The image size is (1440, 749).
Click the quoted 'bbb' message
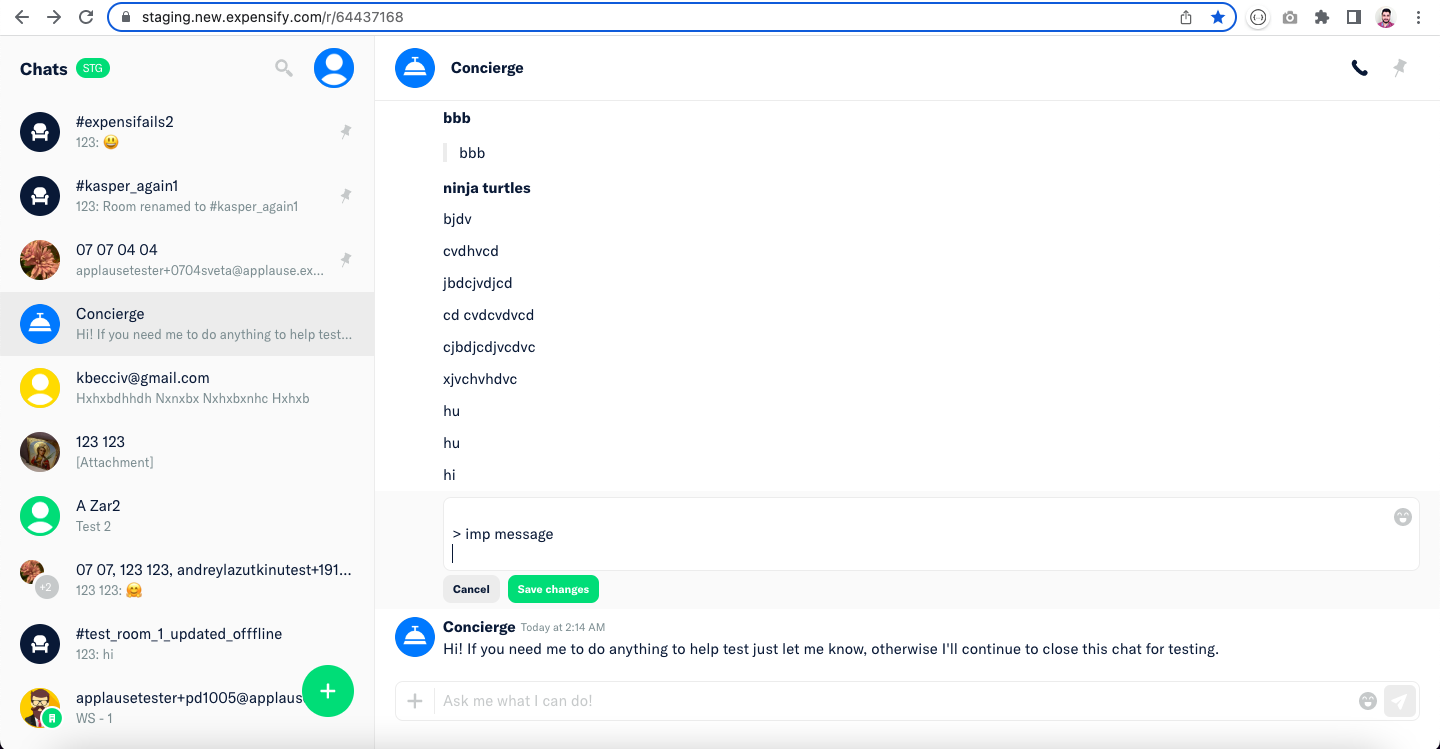(x=472, y=153)
